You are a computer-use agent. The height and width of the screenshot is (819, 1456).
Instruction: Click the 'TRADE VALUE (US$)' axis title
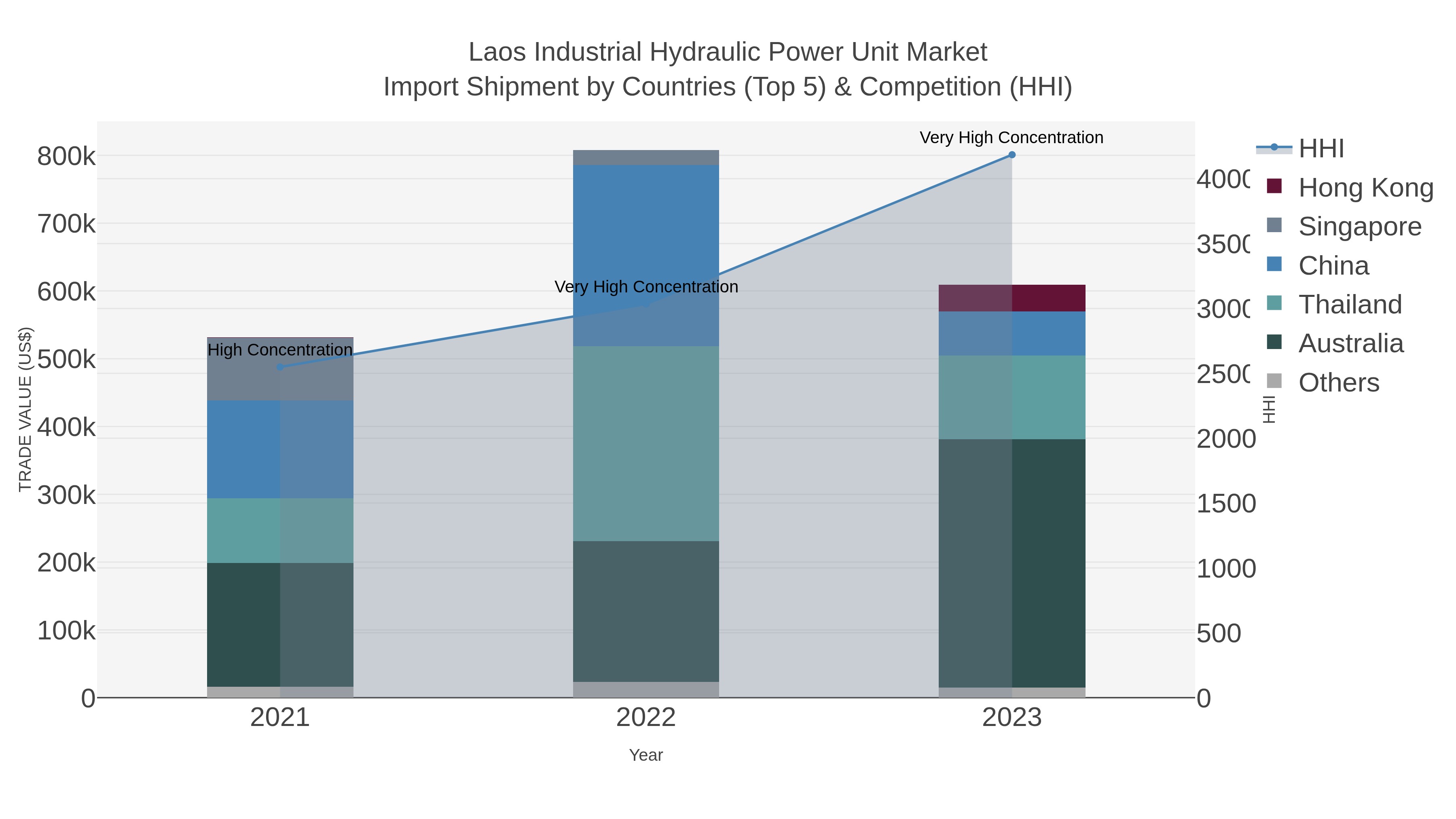(25, 409)
